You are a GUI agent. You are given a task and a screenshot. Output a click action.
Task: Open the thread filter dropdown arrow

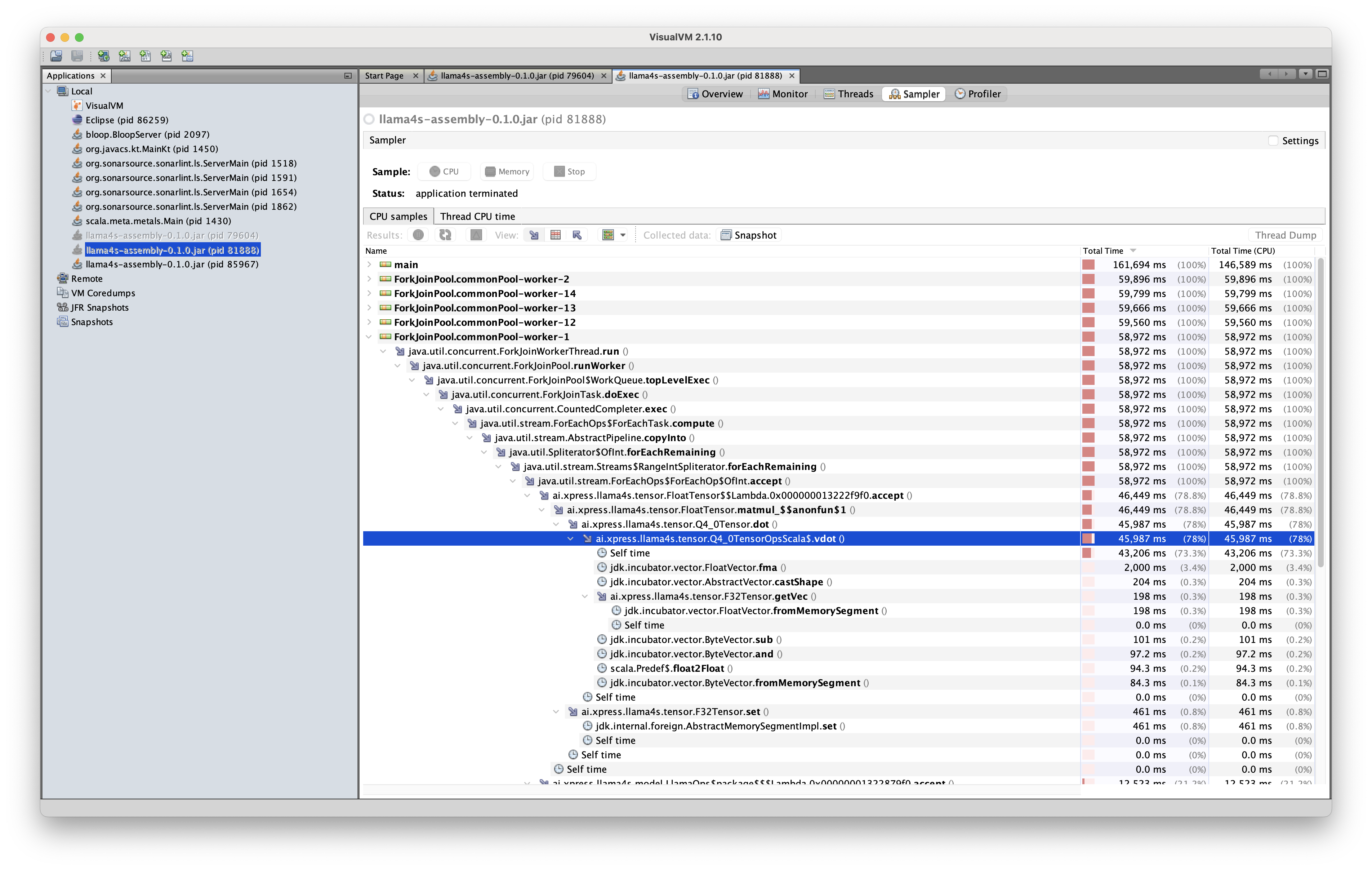click(x=623, y=235)
